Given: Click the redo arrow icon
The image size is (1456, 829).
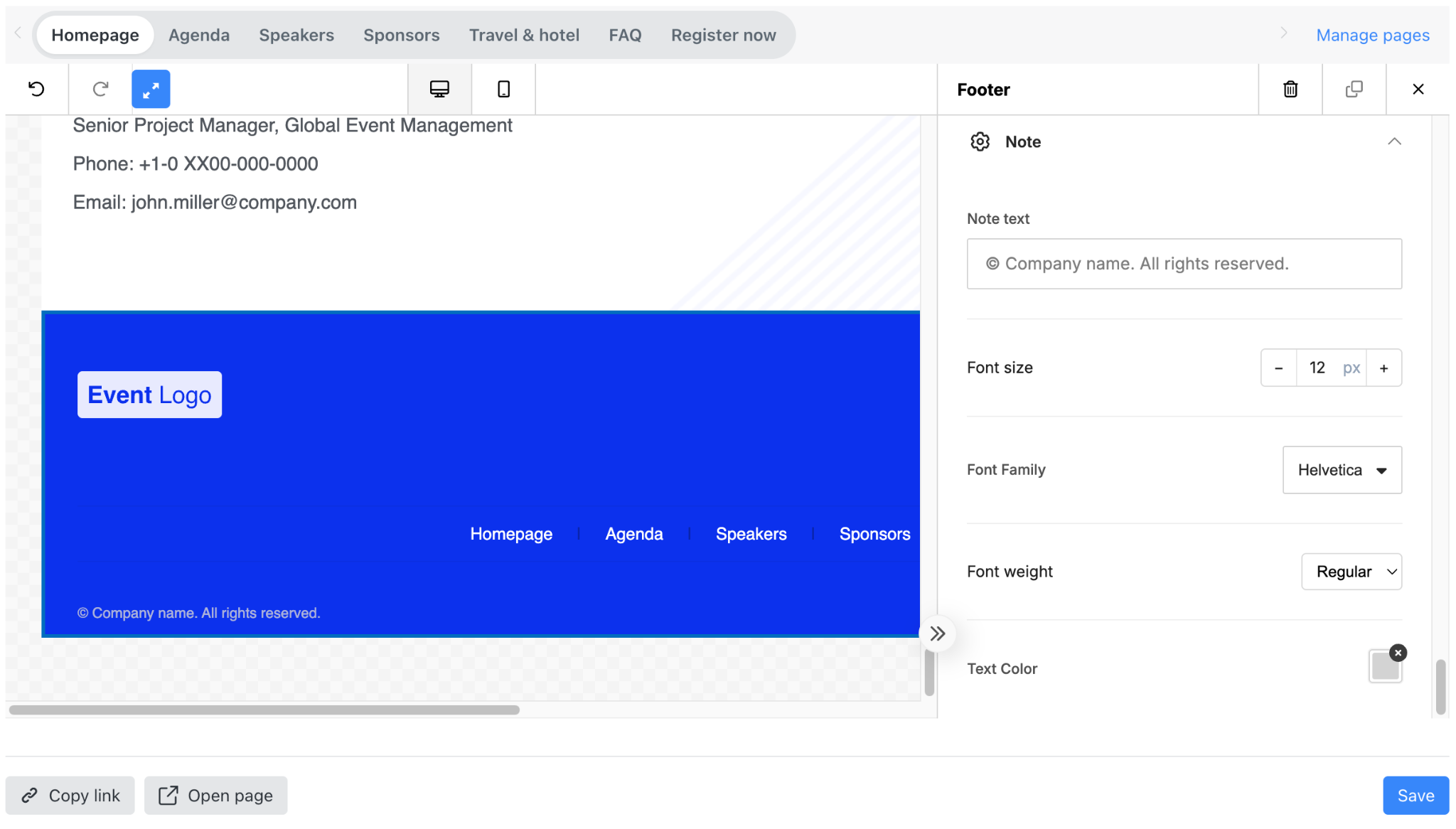Looking at the screenshot, I should (100, 89).
